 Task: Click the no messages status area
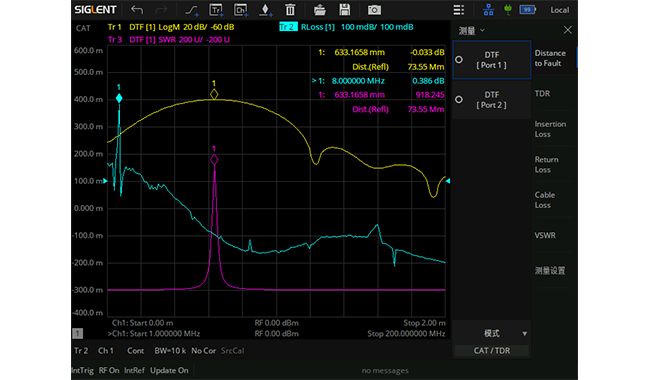[x=385, y=370]
